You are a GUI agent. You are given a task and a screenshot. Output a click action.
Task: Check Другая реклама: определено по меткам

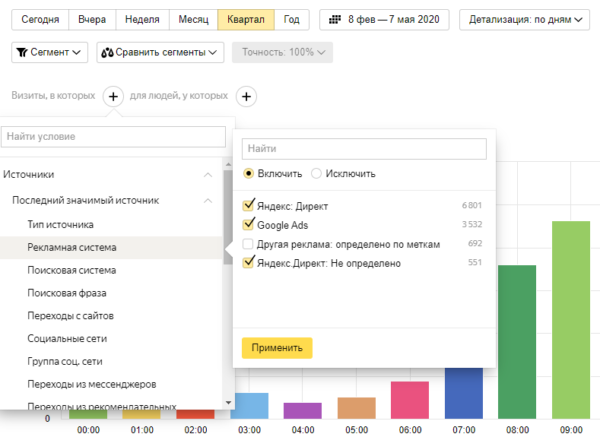[248, 244]
